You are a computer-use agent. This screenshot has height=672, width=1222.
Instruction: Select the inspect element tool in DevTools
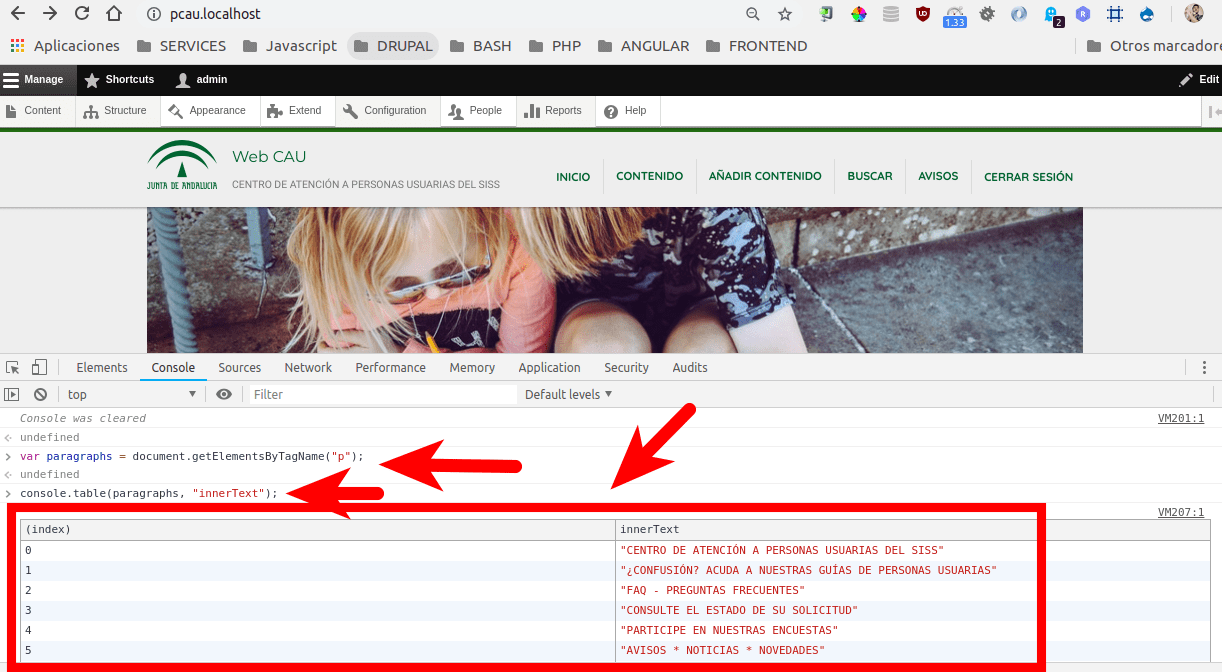click(x=14, y=367)
